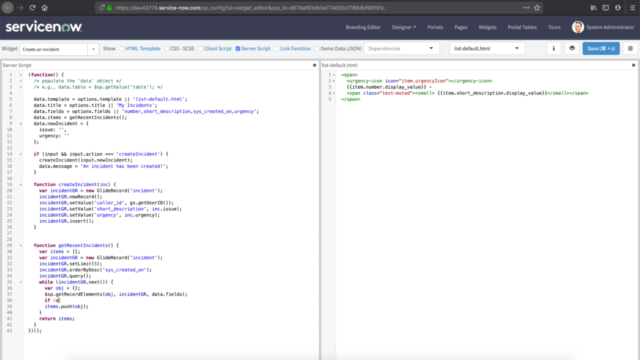The width and height of the screenshot is (640, 360).
Task: Preview widget with the eye icon
Action: click(572, 49)
